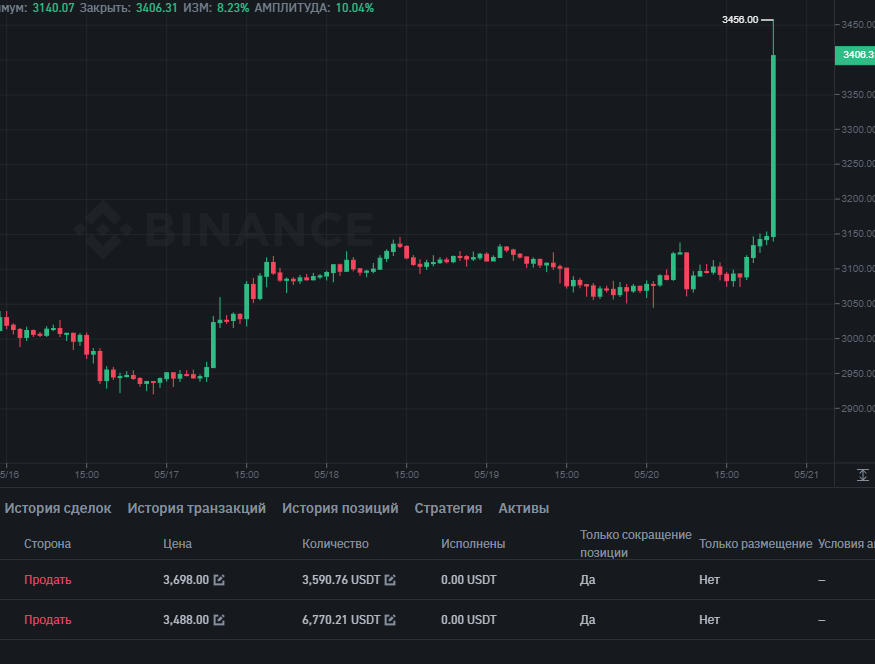
Task: Edit quantity of the 3,590.76 USDT order
Action: point(391,580)
